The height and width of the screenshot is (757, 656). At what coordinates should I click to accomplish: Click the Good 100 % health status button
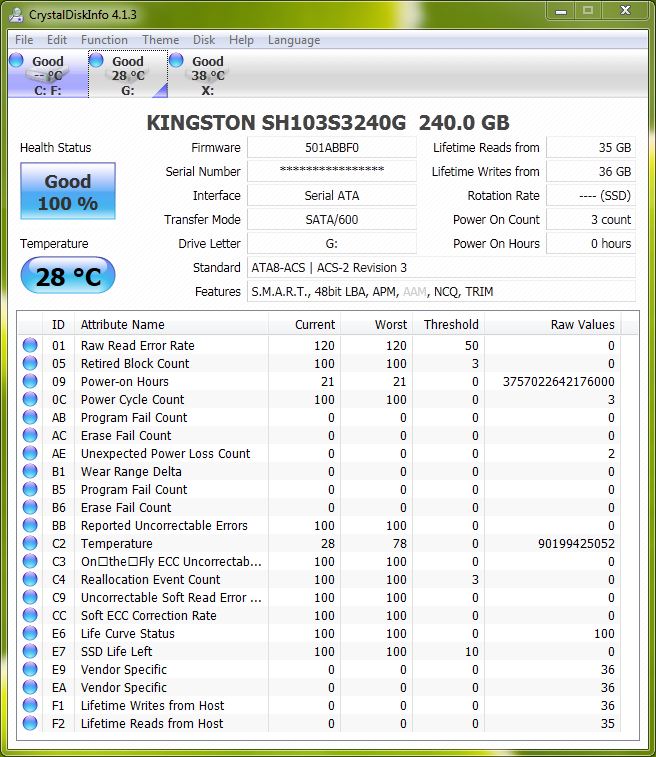(x=68, y=192)
